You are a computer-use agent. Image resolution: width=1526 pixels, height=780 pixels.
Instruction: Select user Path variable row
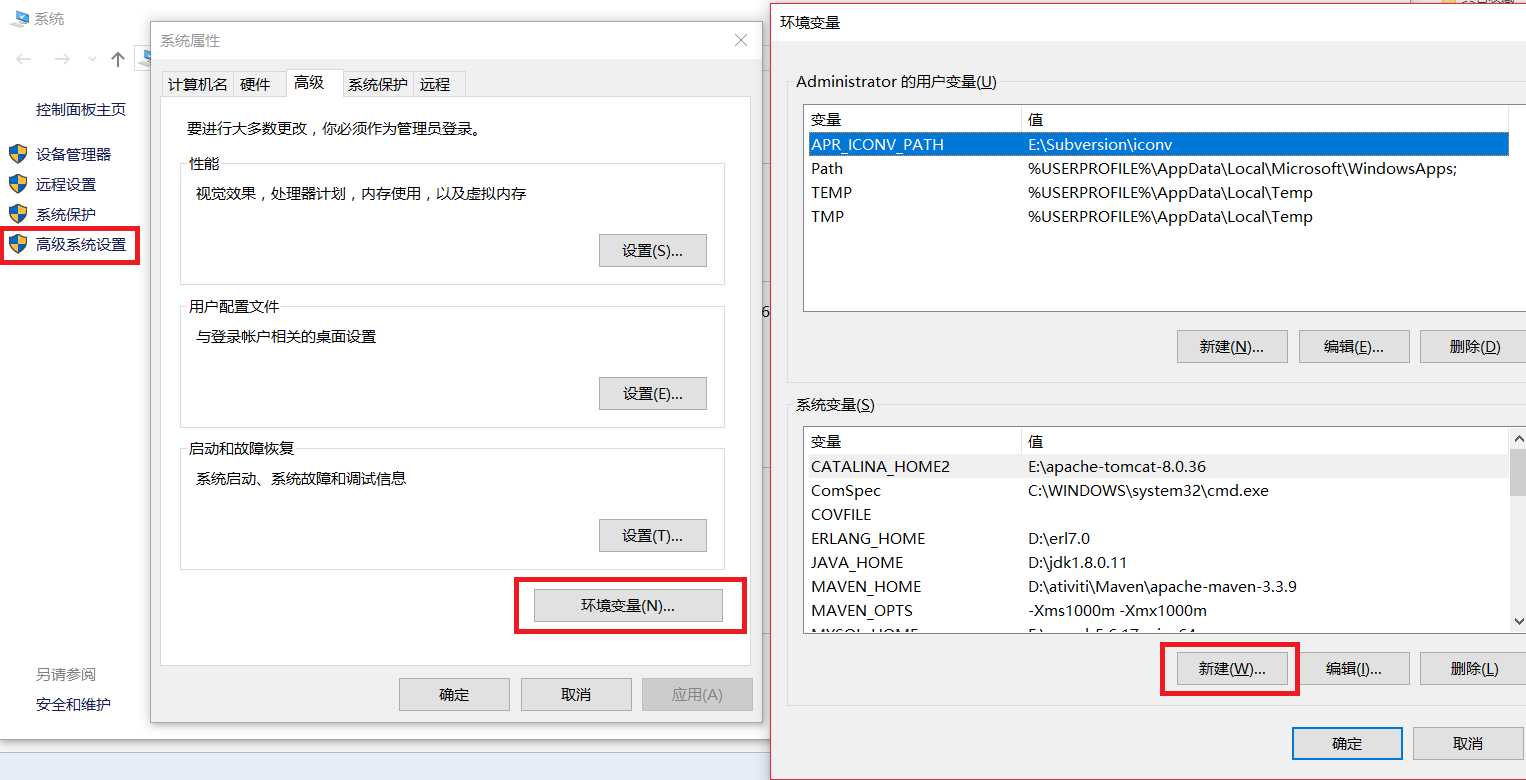1158,169
